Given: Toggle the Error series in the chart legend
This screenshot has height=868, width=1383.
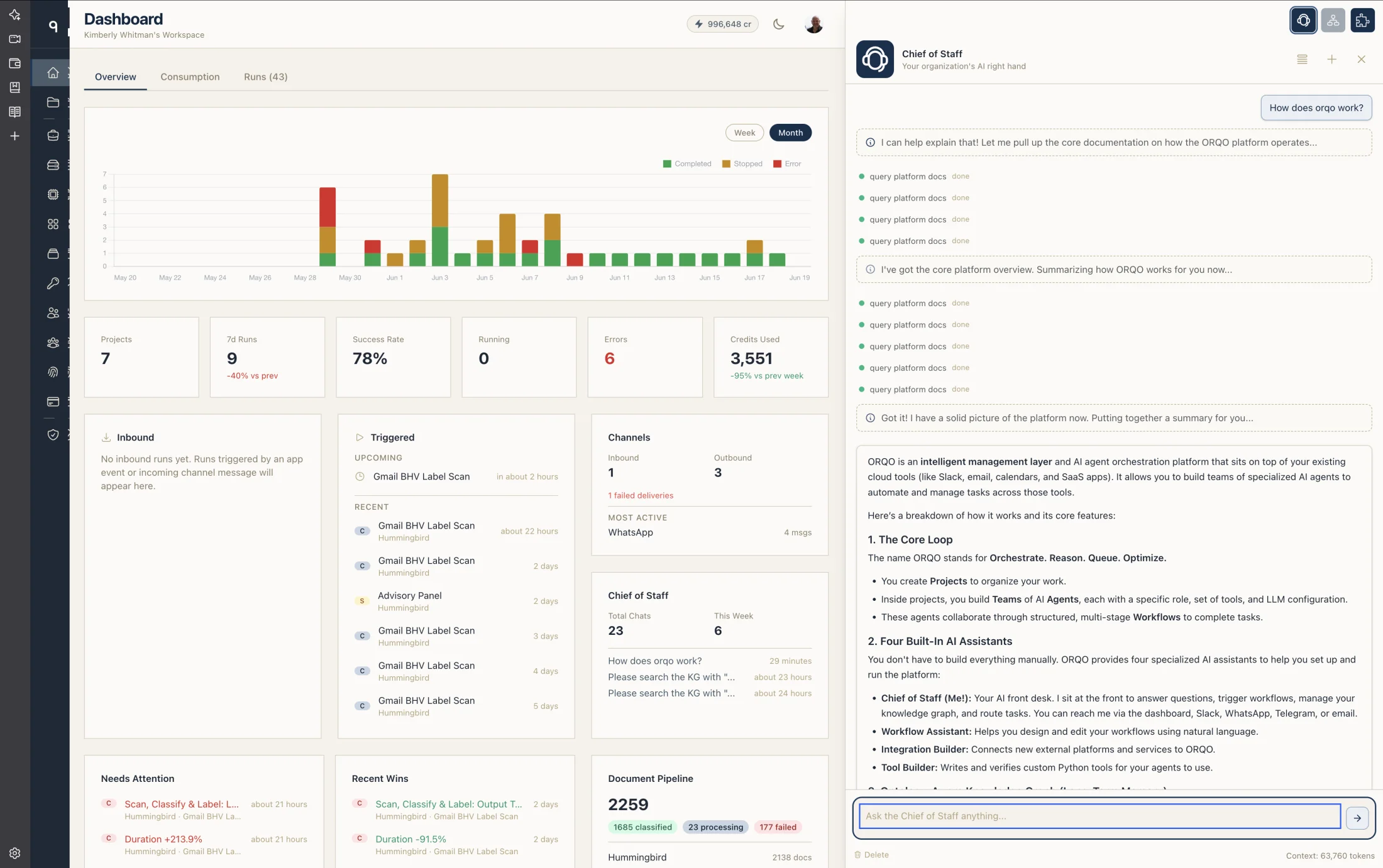Looking at the screenshot, I should (x=787, y=164).
